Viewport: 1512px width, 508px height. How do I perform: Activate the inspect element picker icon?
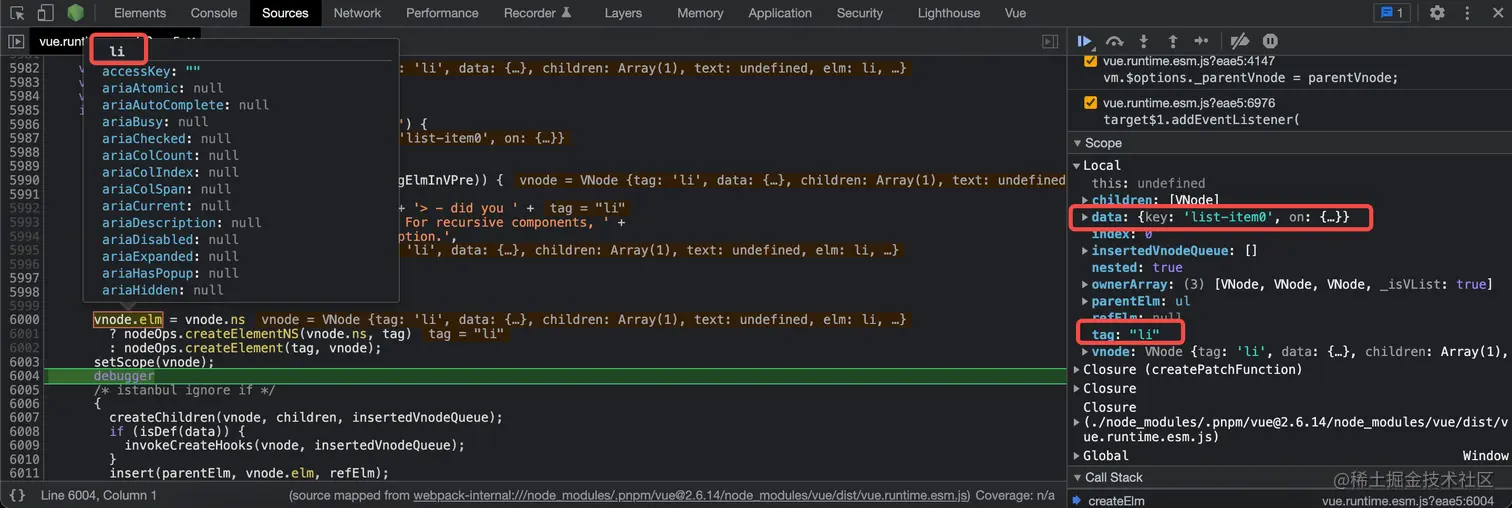pos(17,13)
